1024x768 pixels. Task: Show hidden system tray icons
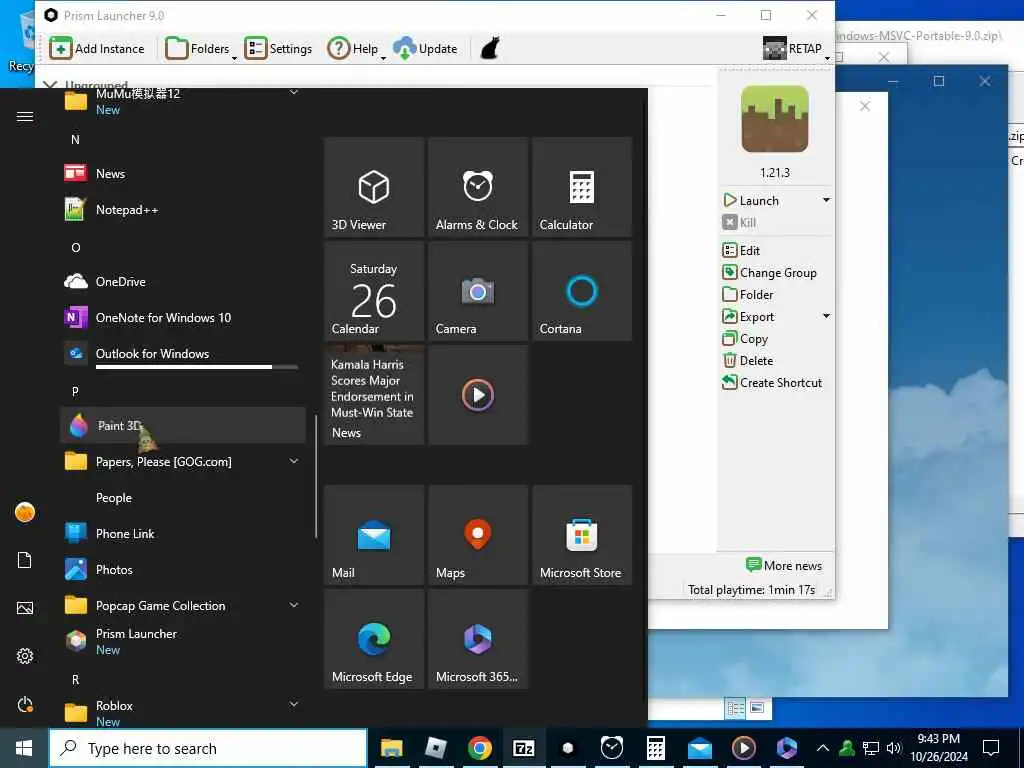tap(823, 748)
